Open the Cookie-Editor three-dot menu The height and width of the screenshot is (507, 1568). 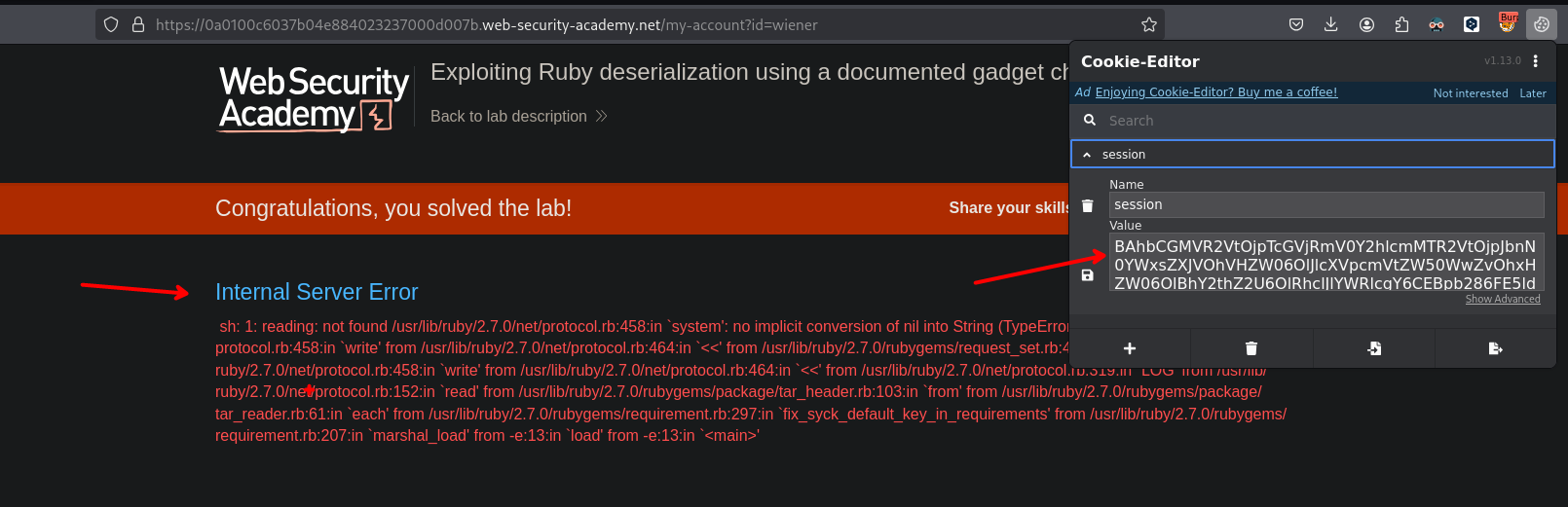1536,61
